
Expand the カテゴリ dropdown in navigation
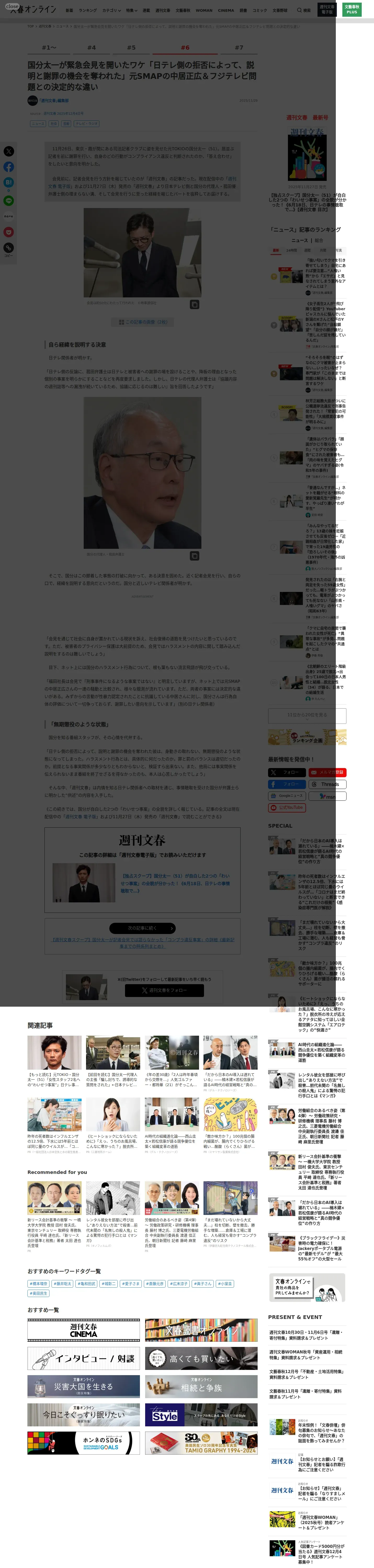click(x=111, y=10)
